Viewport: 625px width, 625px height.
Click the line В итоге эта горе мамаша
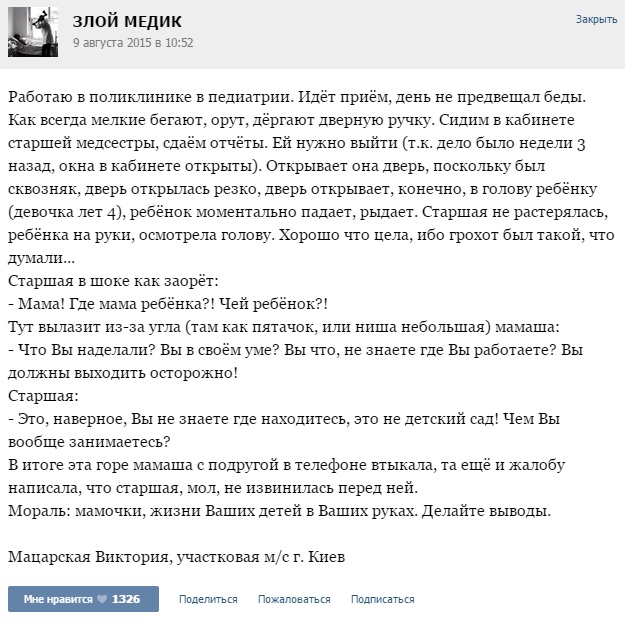pos(286,465)
